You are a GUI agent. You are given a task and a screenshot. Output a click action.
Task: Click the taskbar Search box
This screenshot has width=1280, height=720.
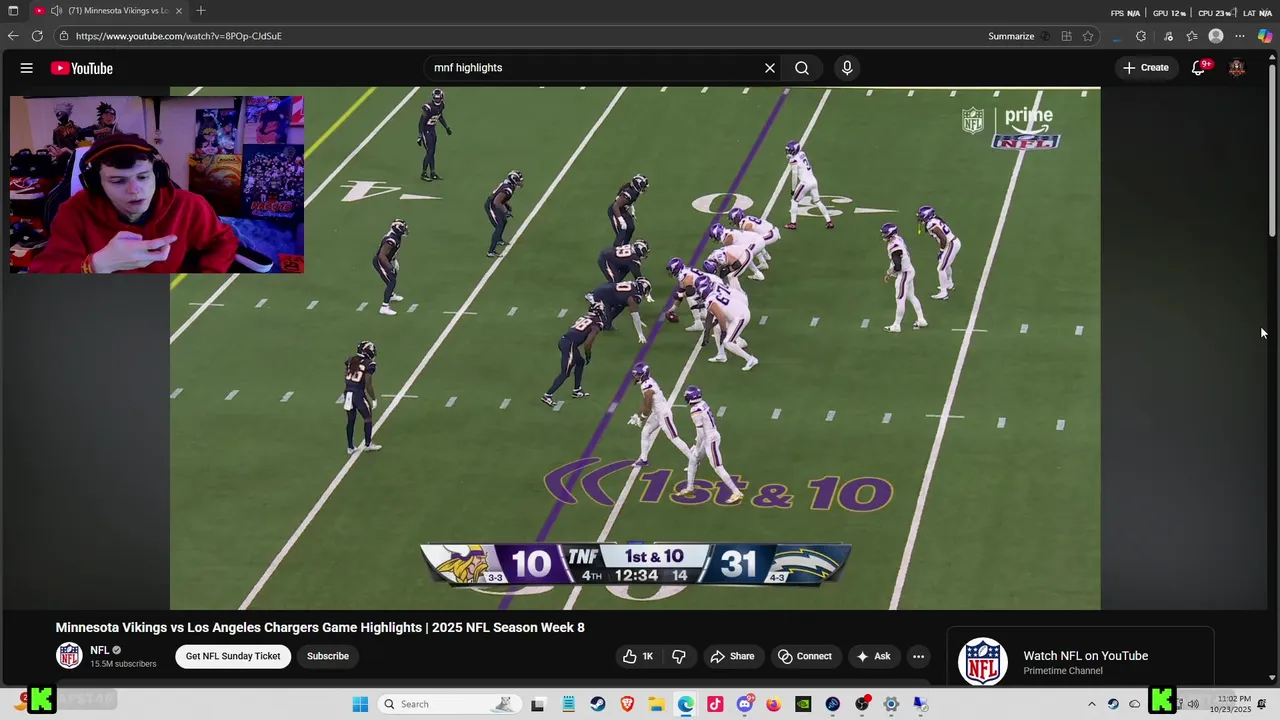click(450, 704)
